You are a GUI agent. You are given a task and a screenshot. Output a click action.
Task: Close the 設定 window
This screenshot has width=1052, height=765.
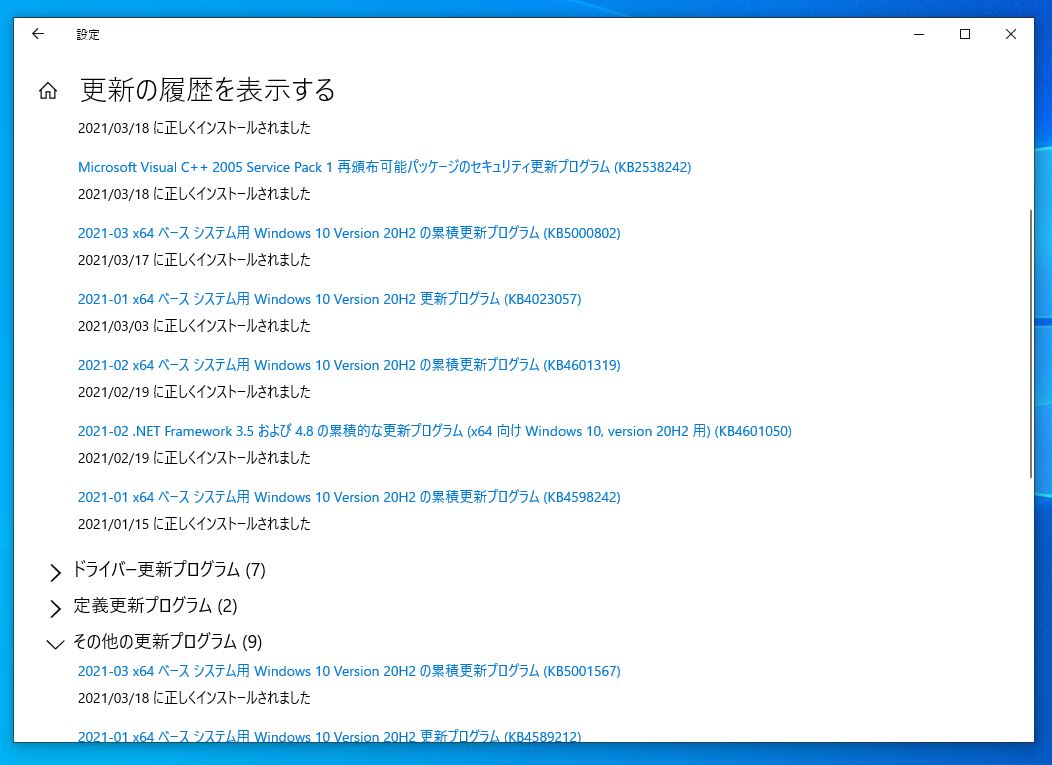[x=1010, y=34]
